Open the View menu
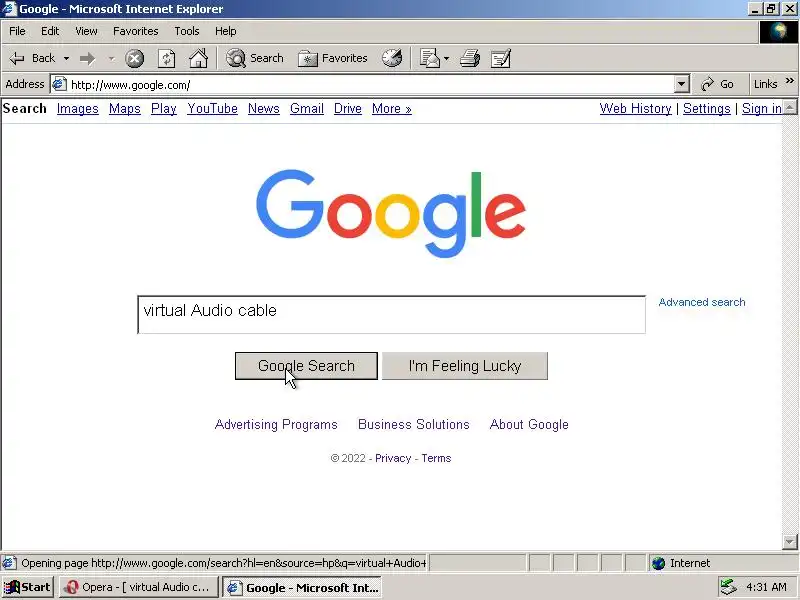The height and width of the screenshot is (600, 800). [86, 31]
